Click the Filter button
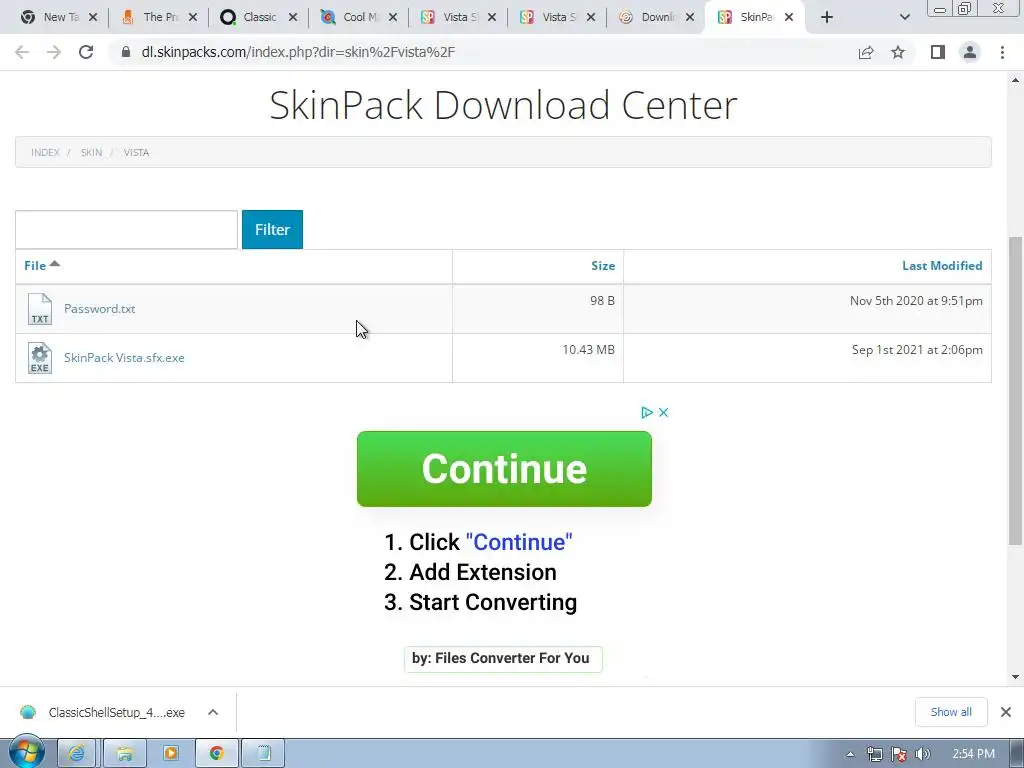The image size is (1024, 768). coord(272,229)
